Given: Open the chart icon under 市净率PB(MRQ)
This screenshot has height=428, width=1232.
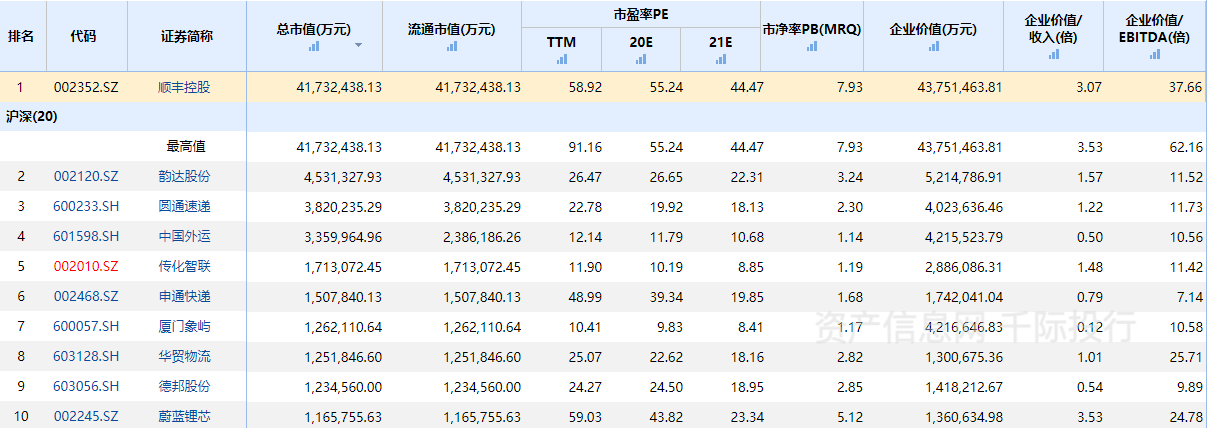Looking at the screenshot, I should [811, 46].
